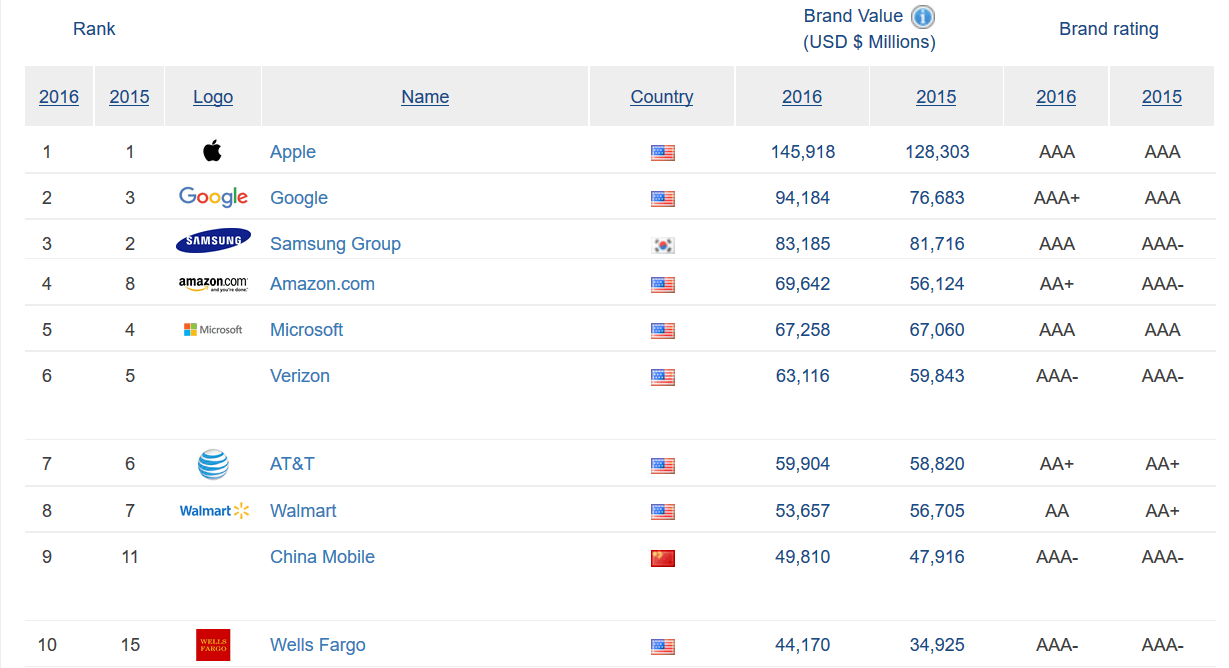Image resolution: width=1229 pixels, height=668 pixels.
Task: Open the Samsung Group name link
Action: point(335,244)
